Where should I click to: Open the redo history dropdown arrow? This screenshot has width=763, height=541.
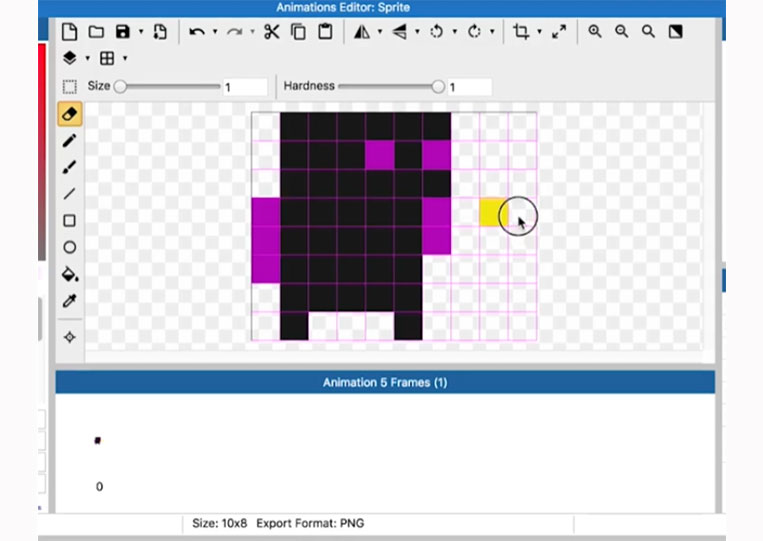[253, 32]
